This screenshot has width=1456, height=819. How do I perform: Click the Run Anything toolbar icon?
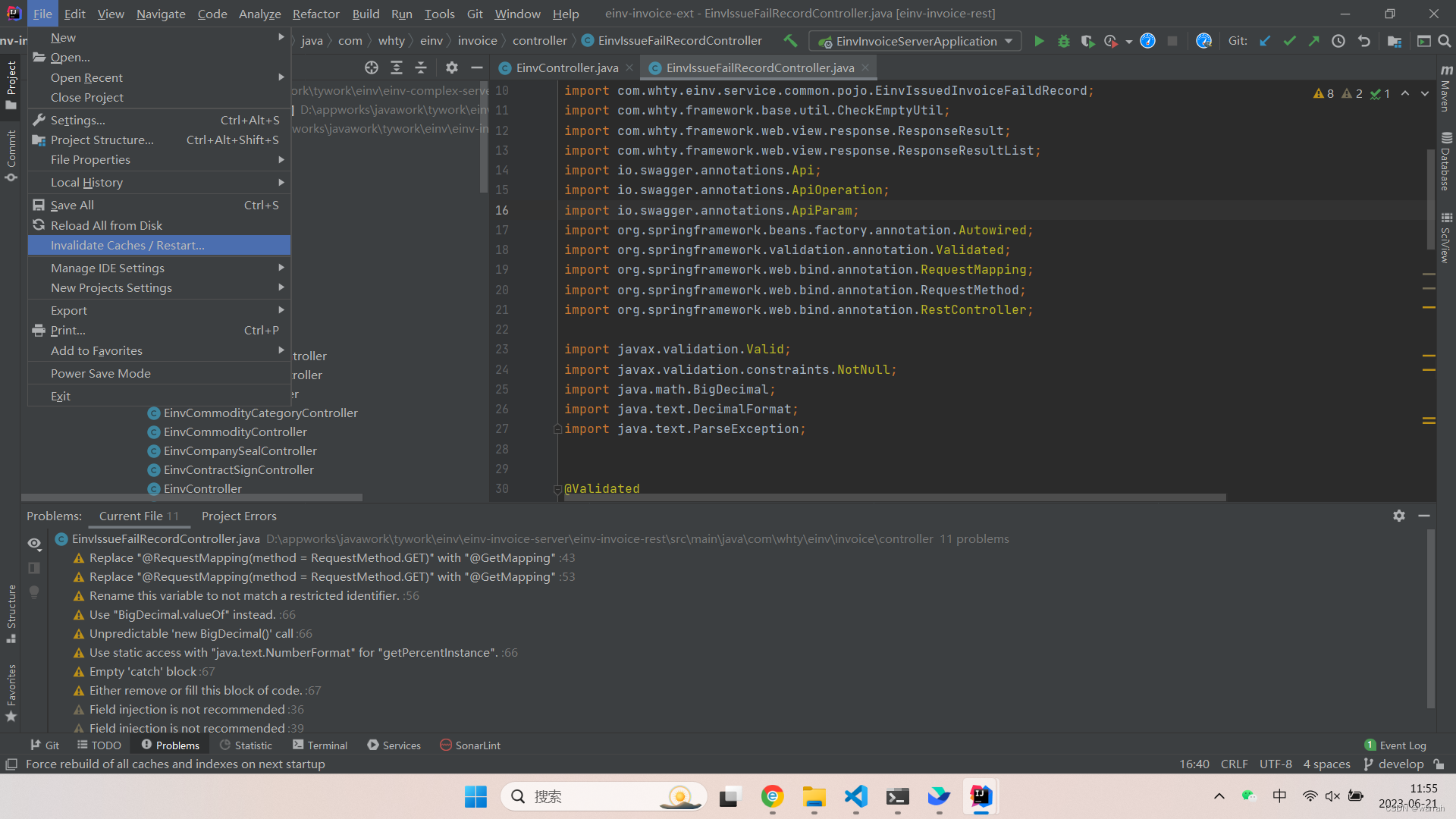click(x=1423, y=41)
